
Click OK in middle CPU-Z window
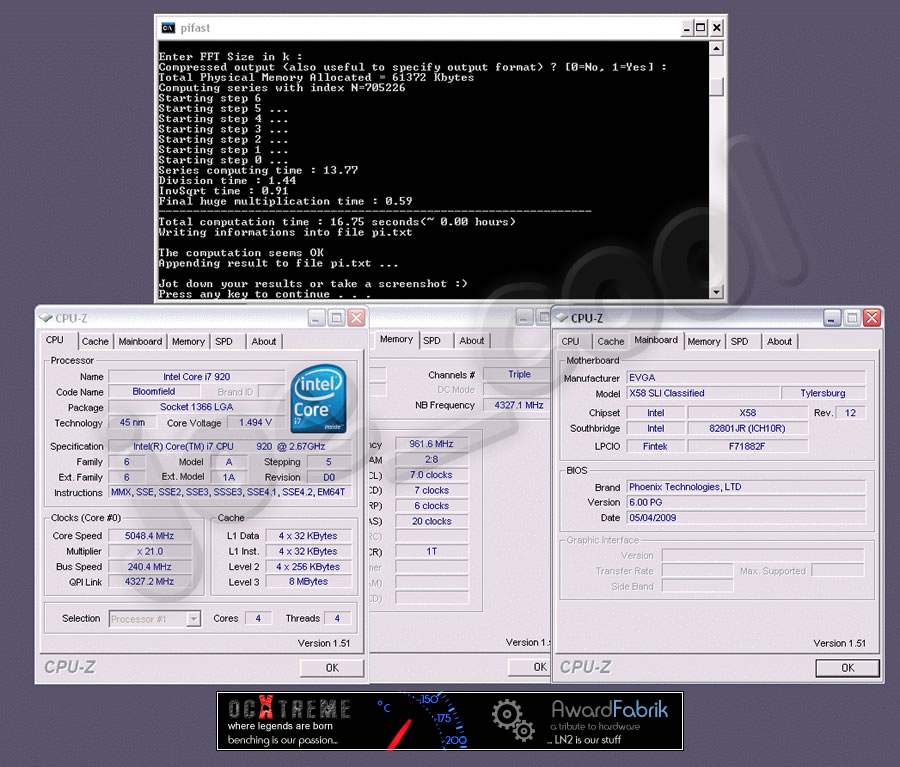pos(529,667)
